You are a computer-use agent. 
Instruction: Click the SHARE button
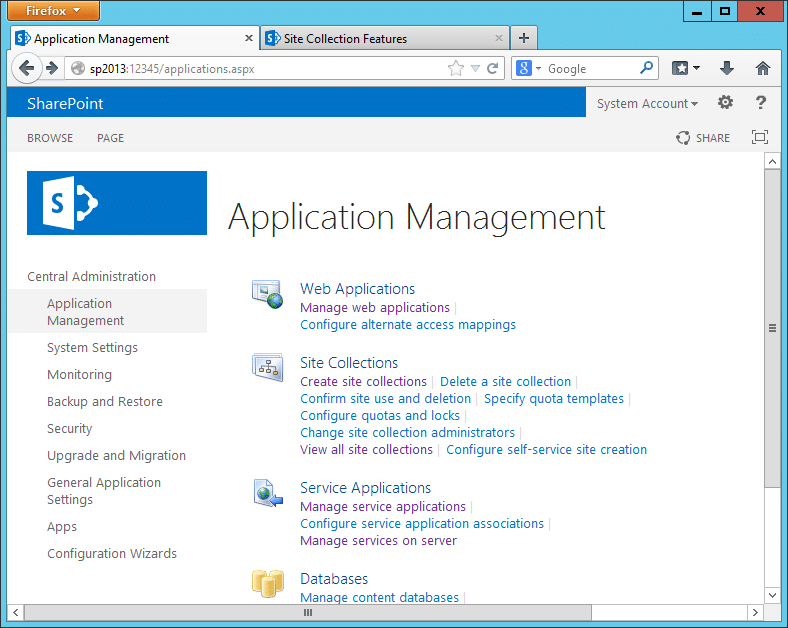(x=703, y=138)
